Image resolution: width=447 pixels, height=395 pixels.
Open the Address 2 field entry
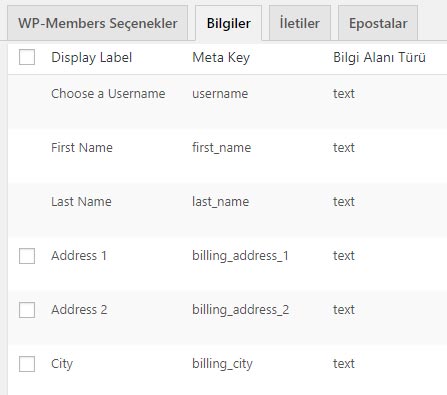coord(79,309)
